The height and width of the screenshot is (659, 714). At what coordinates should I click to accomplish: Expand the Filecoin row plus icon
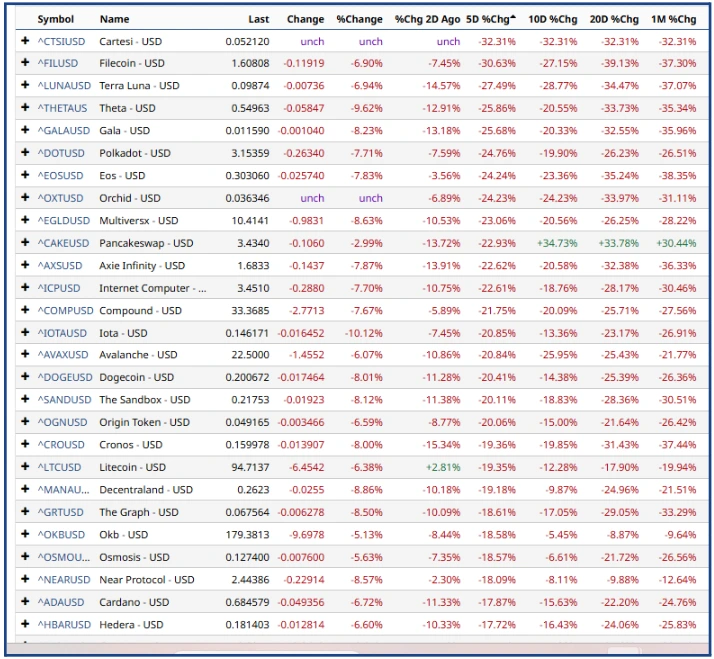pyautogui.click(x=25, y=63)
